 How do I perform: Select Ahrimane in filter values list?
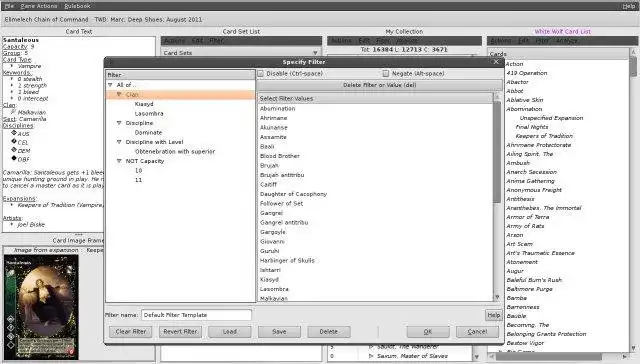coord(273,118)
